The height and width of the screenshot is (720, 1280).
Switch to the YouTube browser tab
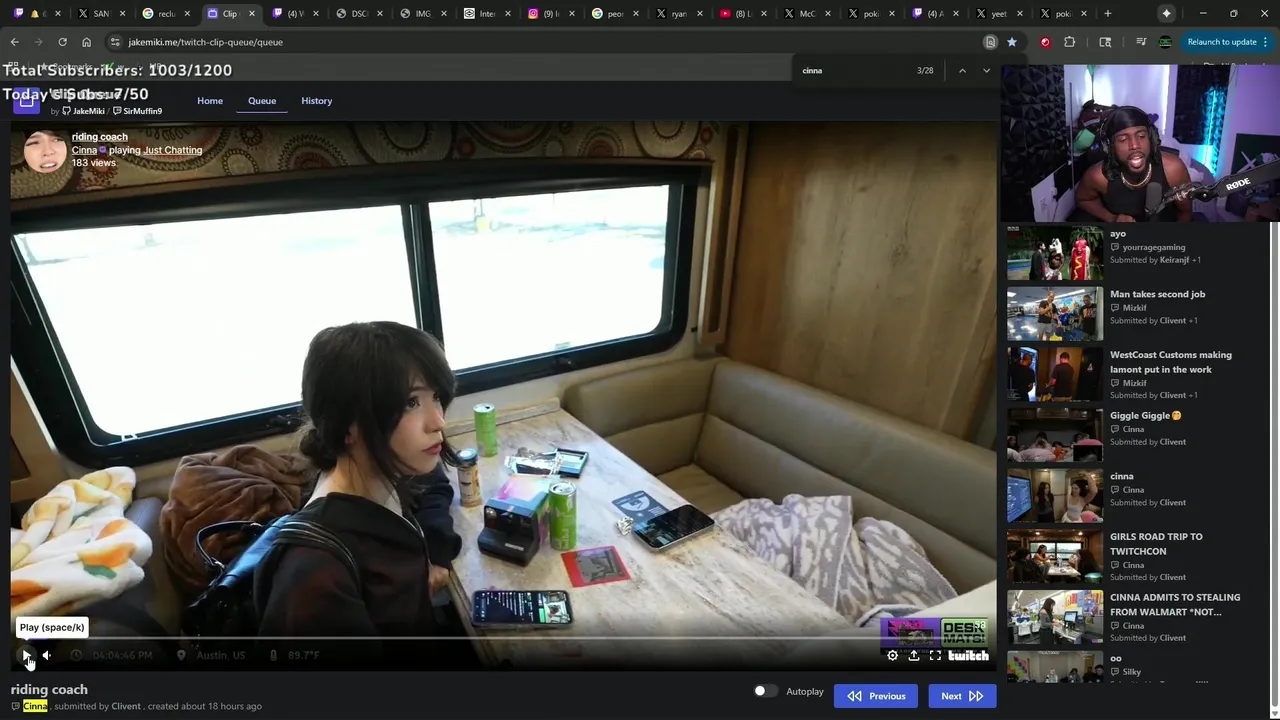[743, 14]
